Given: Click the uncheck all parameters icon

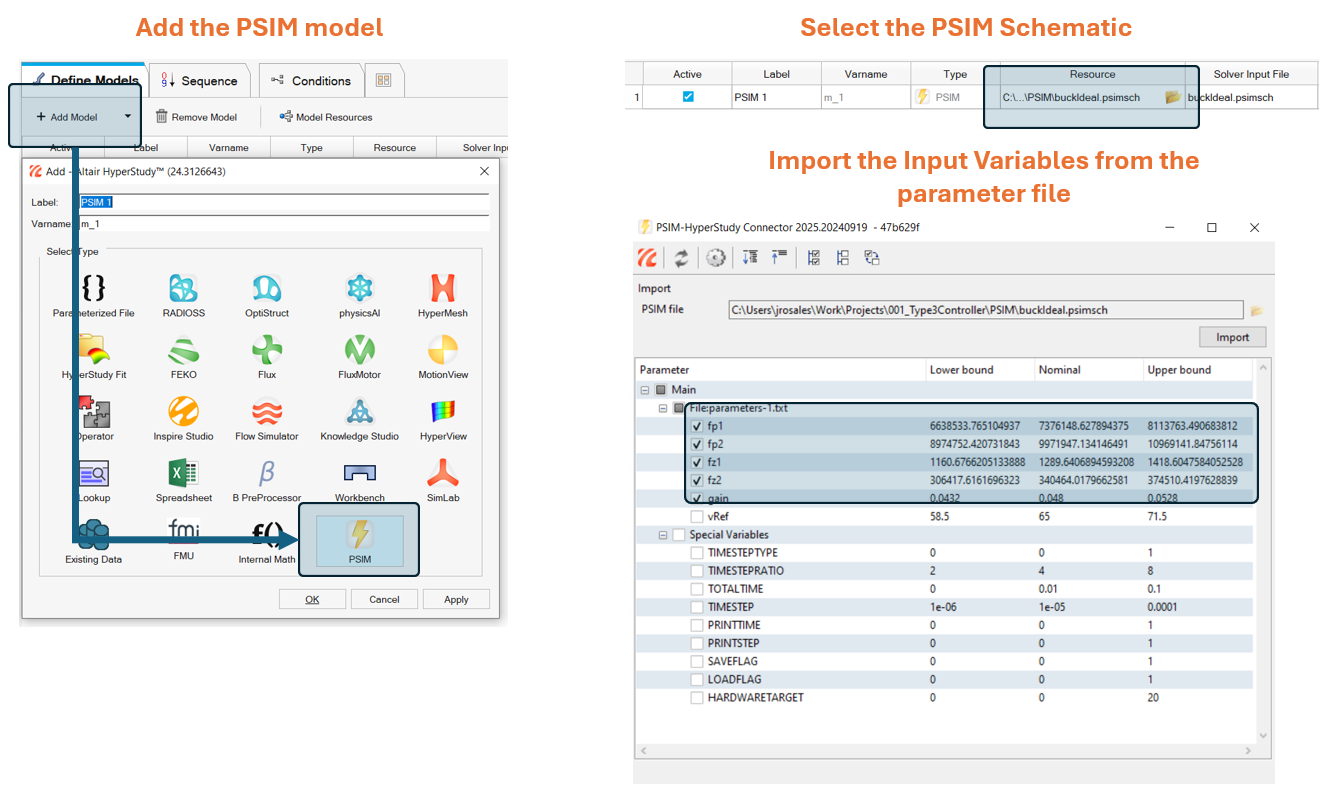Looking at the screenshot, I should click(x=843, y=258).
